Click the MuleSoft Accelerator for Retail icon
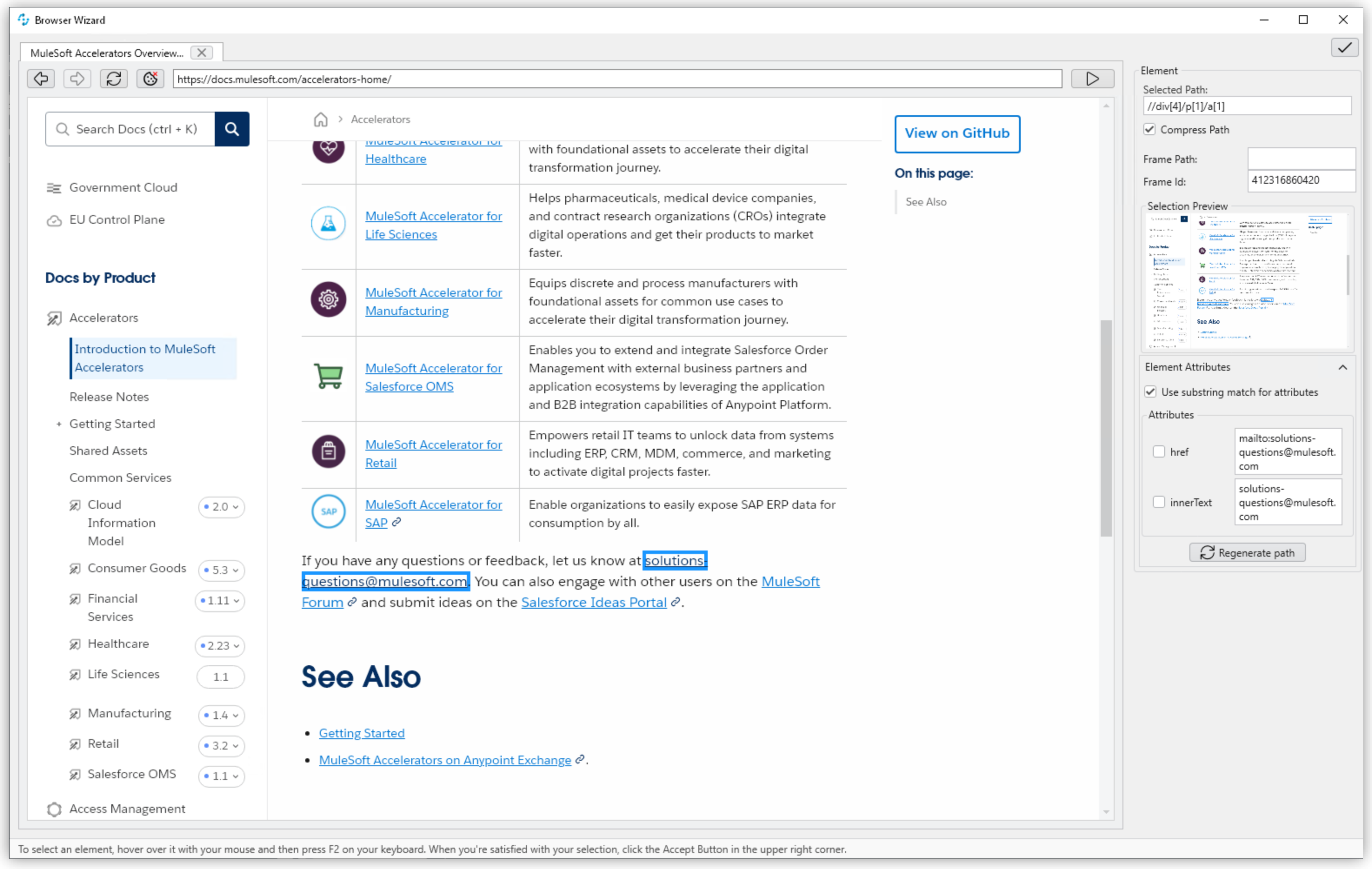Screen dimensions: 1372x869 click(x=327, y=452)
